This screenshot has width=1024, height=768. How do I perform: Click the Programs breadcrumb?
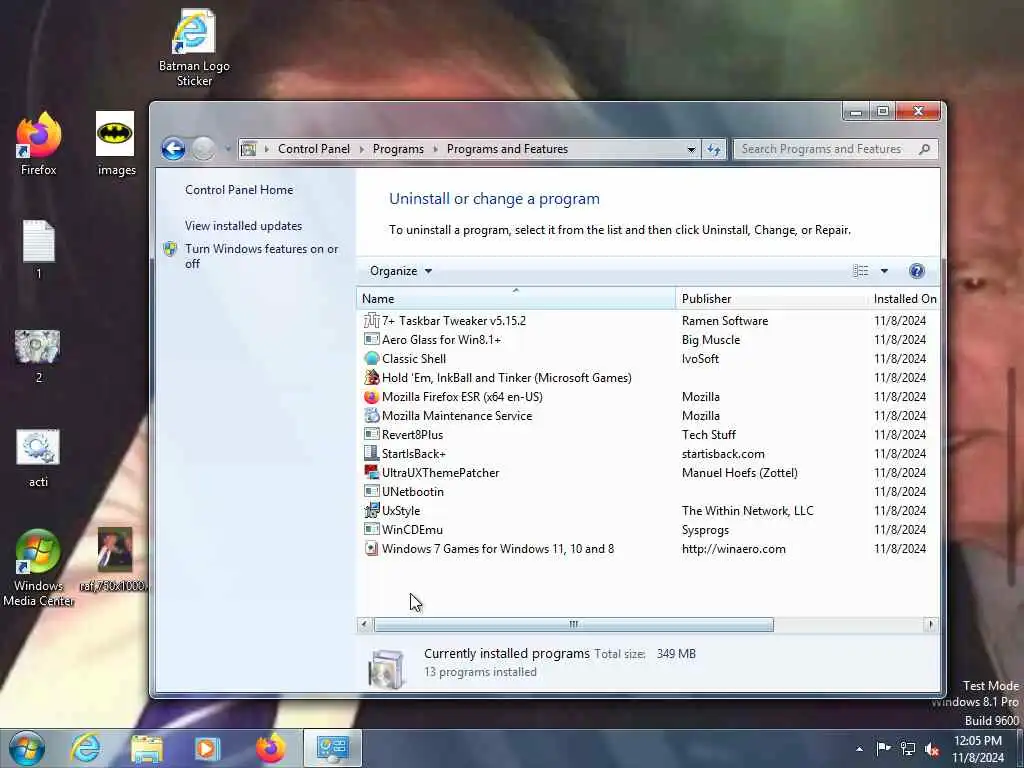pos(398,149)
